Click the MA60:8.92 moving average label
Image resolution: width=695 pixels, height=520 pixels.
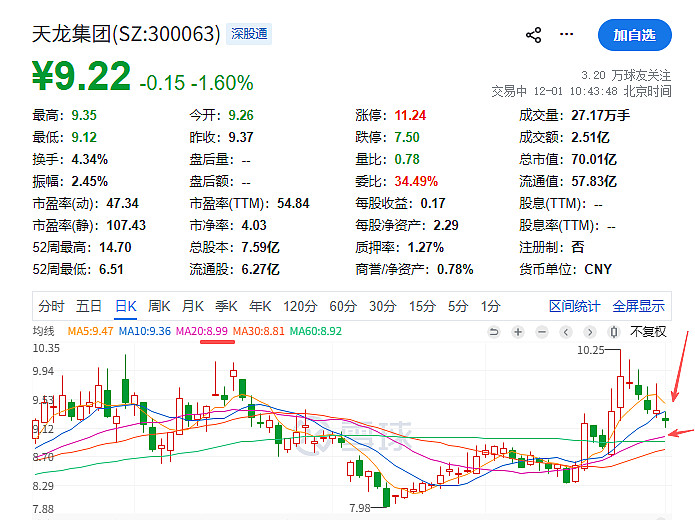pyautogui.click(x=316, y=331)
